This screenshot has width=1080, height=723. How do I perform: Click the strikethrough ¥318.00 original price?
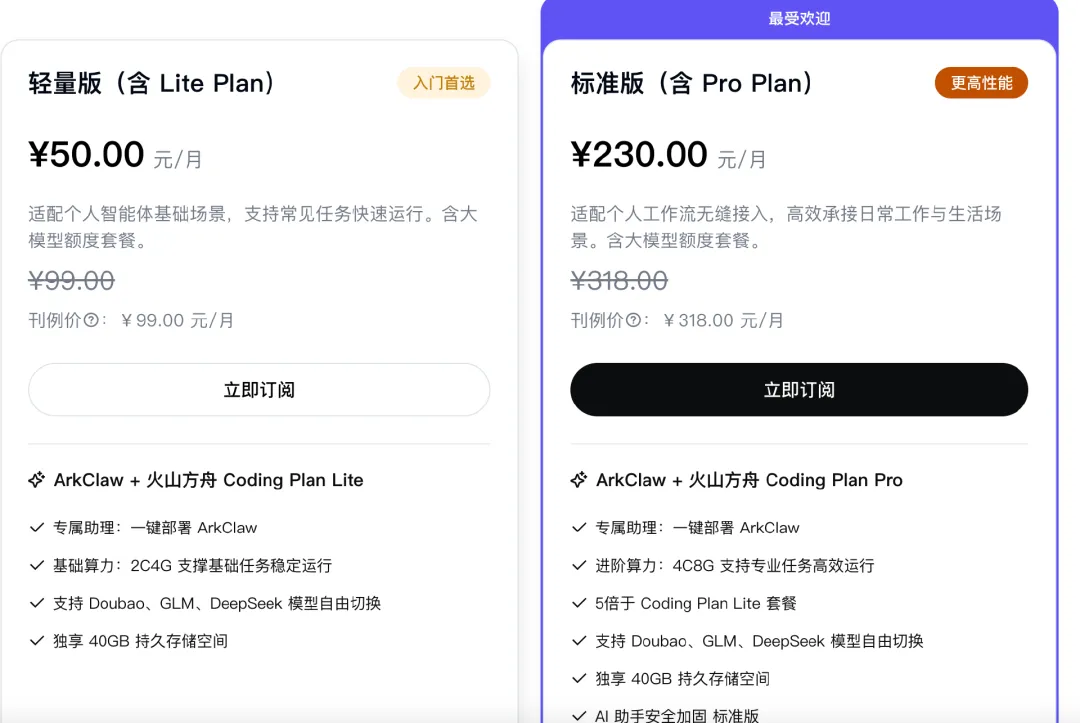click(x=619, y=281)
